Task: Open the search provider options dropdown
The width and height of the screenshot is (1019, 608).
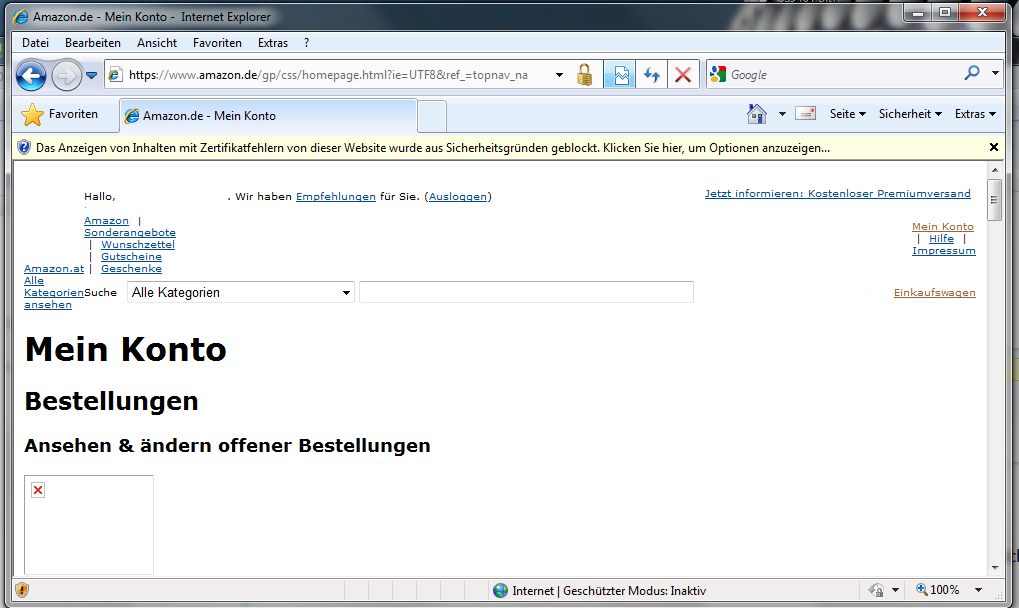Action: [x=995, y=73]
